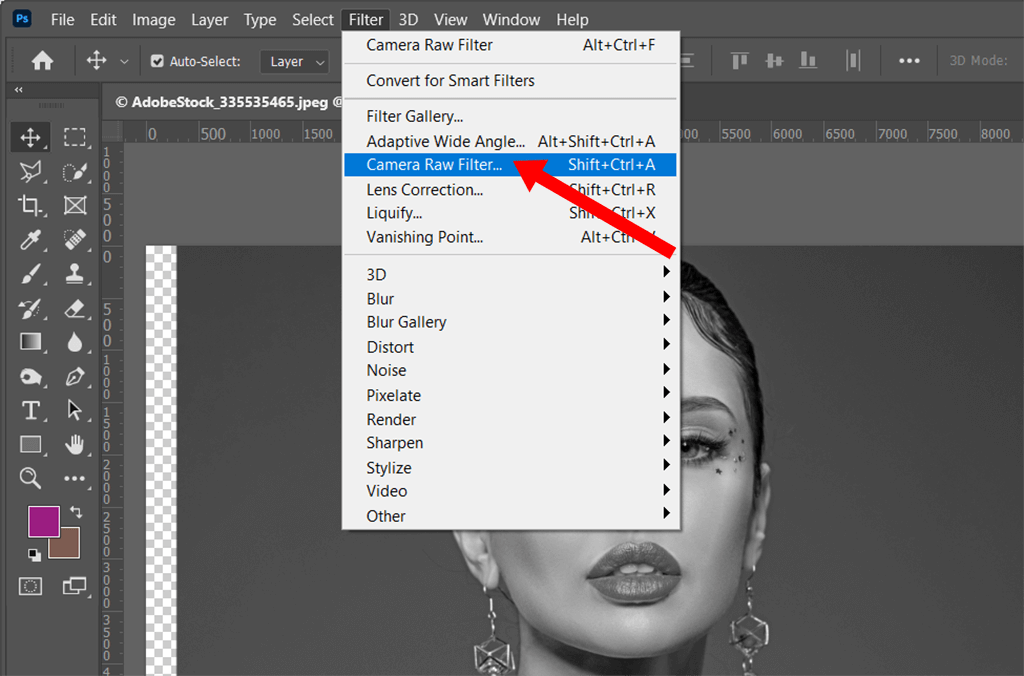Screen dimensions: 1024x676
Task: Open the Stylize submenu
Action: pos(511,468)
